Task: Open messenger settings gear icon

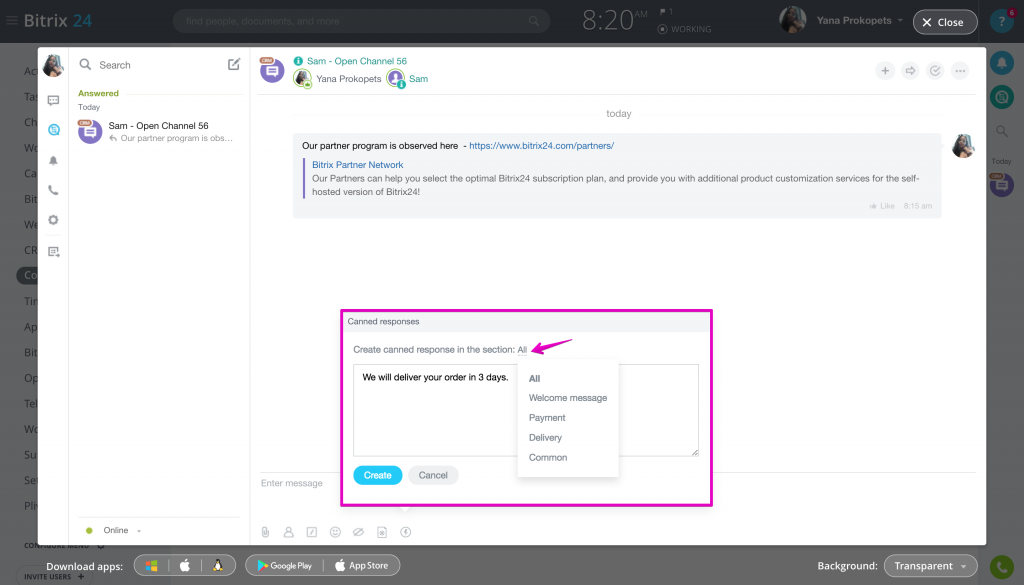Action: pos(54,220)
